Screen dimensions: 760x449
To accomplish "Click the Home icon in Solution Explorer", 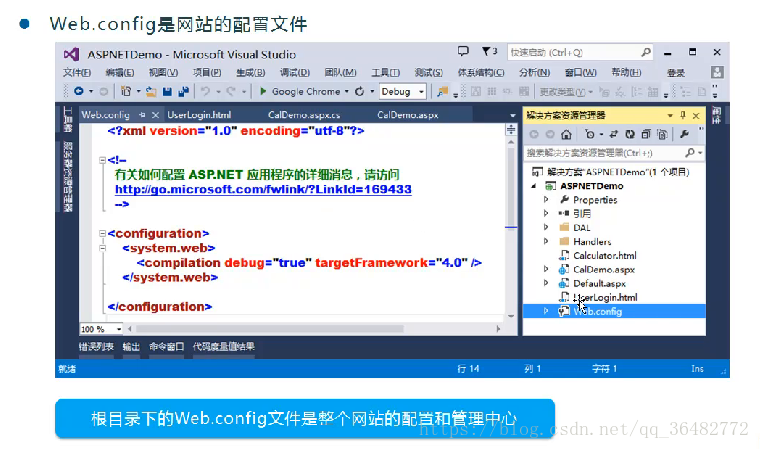I will point(566,134).
